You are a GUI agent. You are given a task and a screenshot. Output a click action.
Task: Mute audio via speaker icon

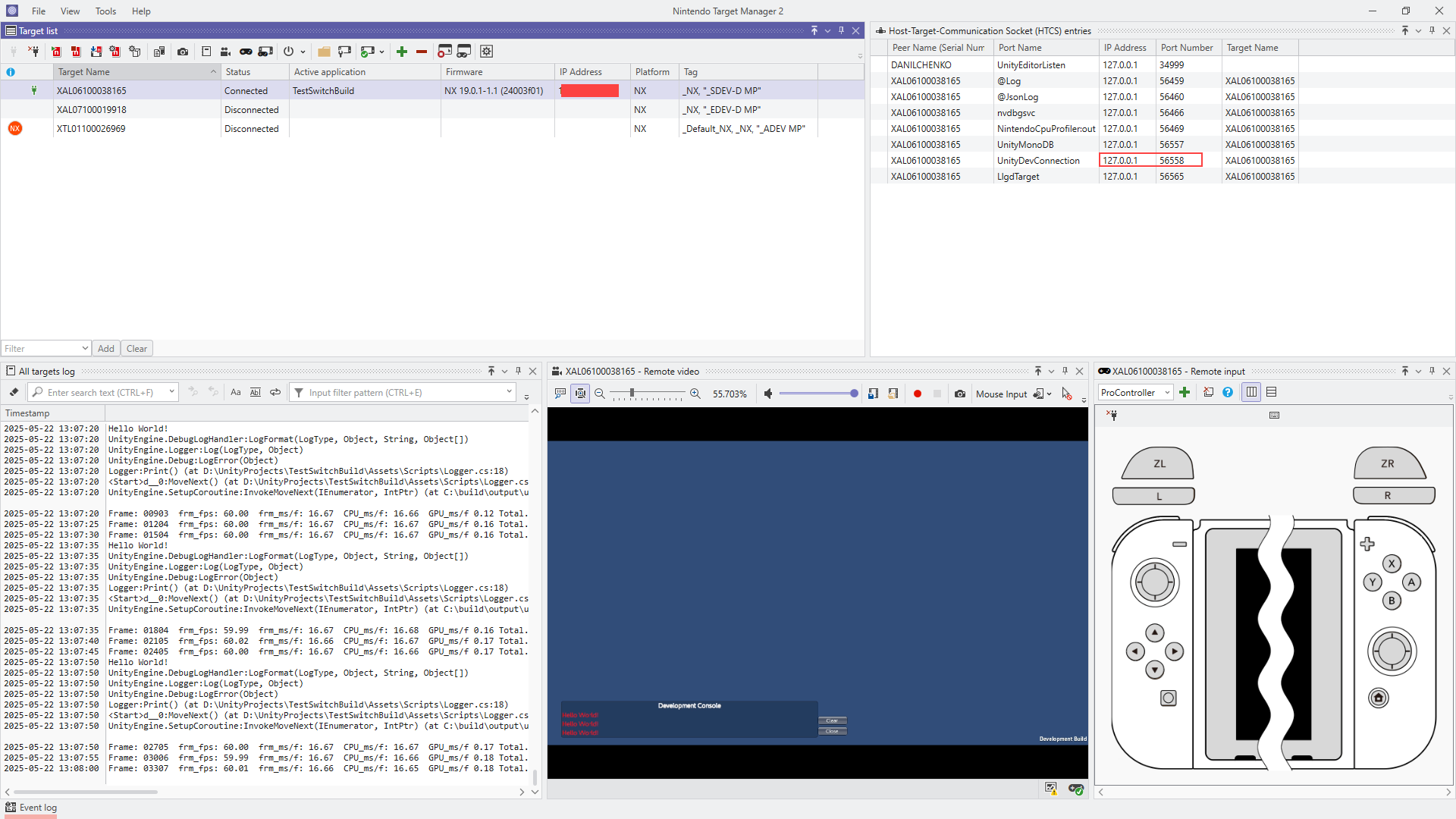click(x=768, y=394)
